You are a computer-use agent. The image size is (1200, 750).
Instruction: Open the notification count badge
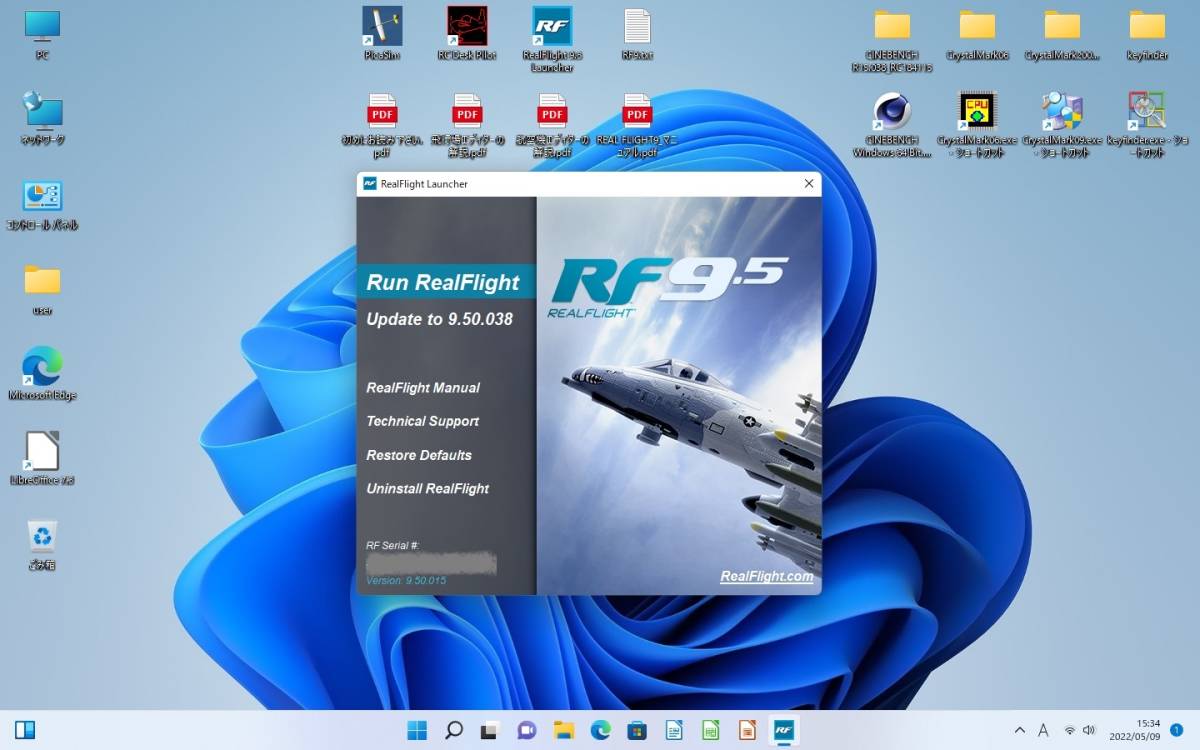pyautogui.click(x=1177, y=730)
